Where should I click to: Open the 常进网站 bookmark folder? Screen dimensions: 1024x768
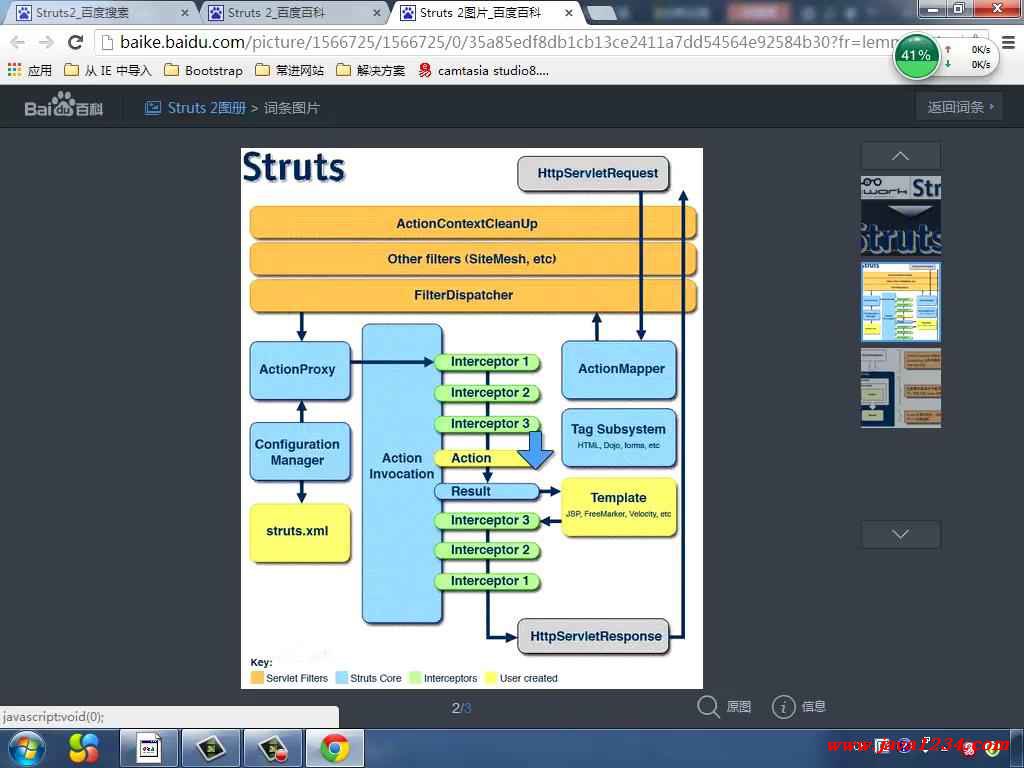(x=289, y=70)
